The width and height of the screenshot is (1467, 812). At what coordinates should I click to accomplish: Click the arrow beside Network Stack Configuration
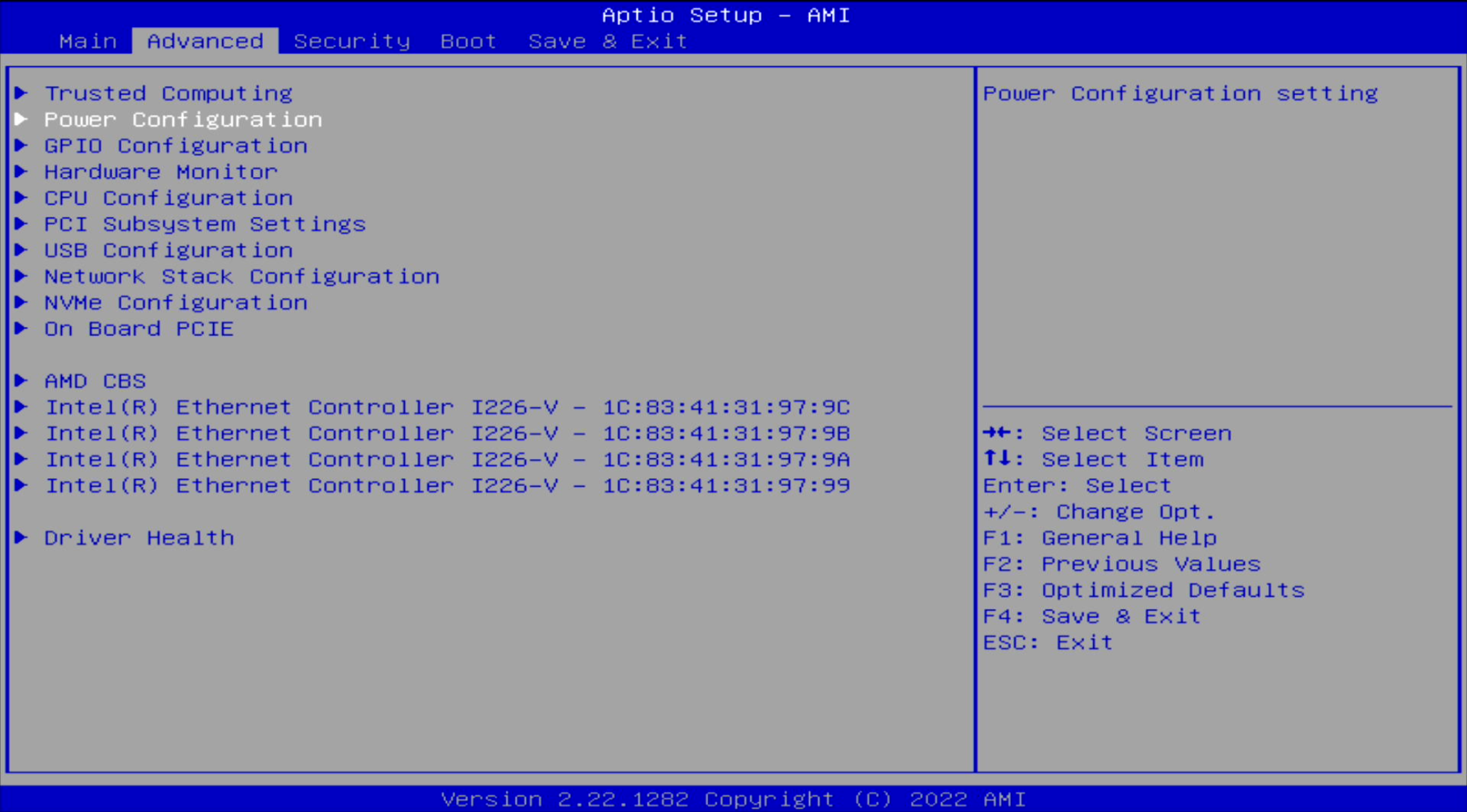pyautogui.click(x=21, y=276)
